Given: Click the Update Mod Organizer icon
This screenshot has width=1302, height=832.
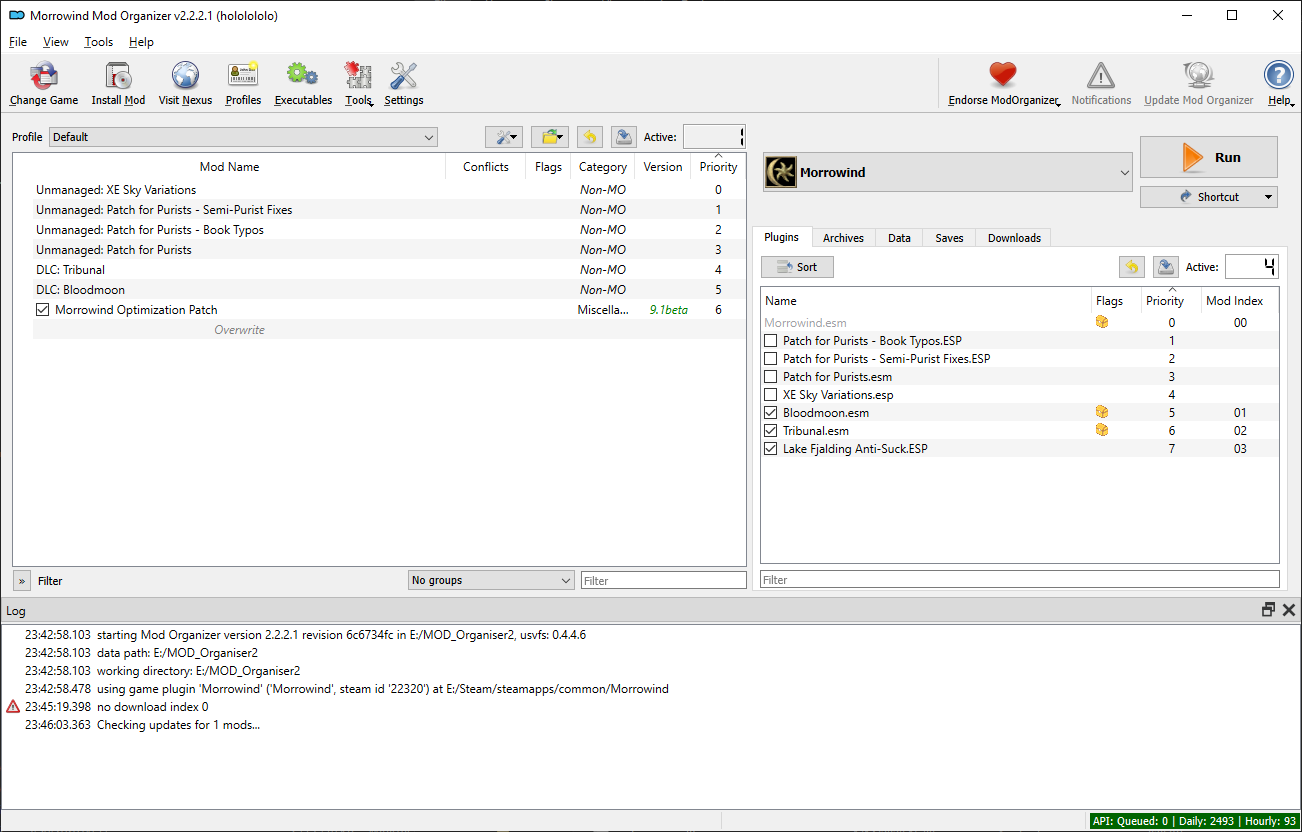Looking at the screenshot, I should point(1198,76).
